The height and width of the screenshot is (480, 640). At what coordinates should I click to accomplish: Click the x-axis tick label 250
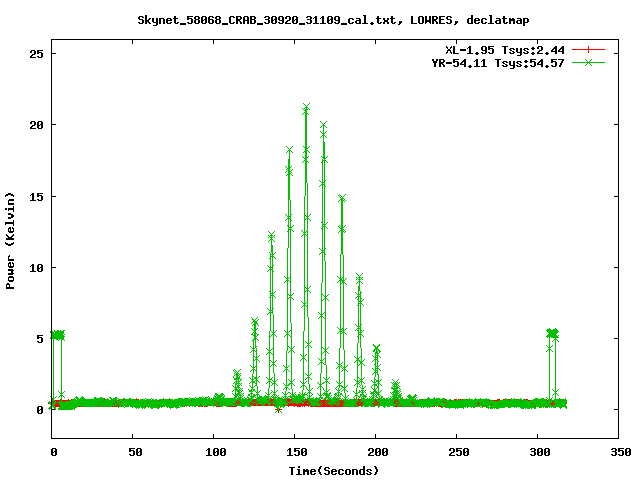pos(458,452)
